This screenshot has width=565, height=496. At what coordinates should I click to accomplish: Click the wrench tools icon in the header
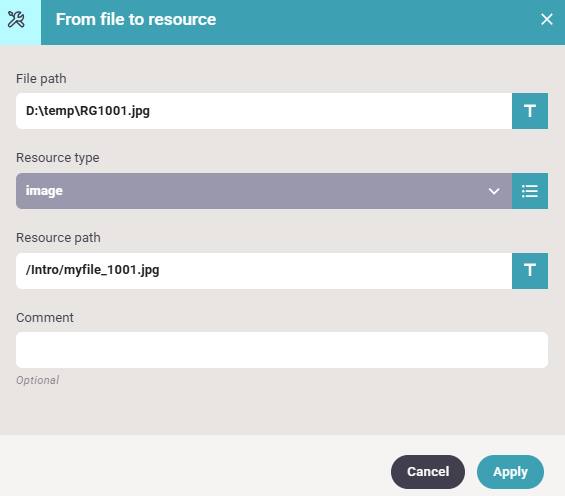pos(16,19)
